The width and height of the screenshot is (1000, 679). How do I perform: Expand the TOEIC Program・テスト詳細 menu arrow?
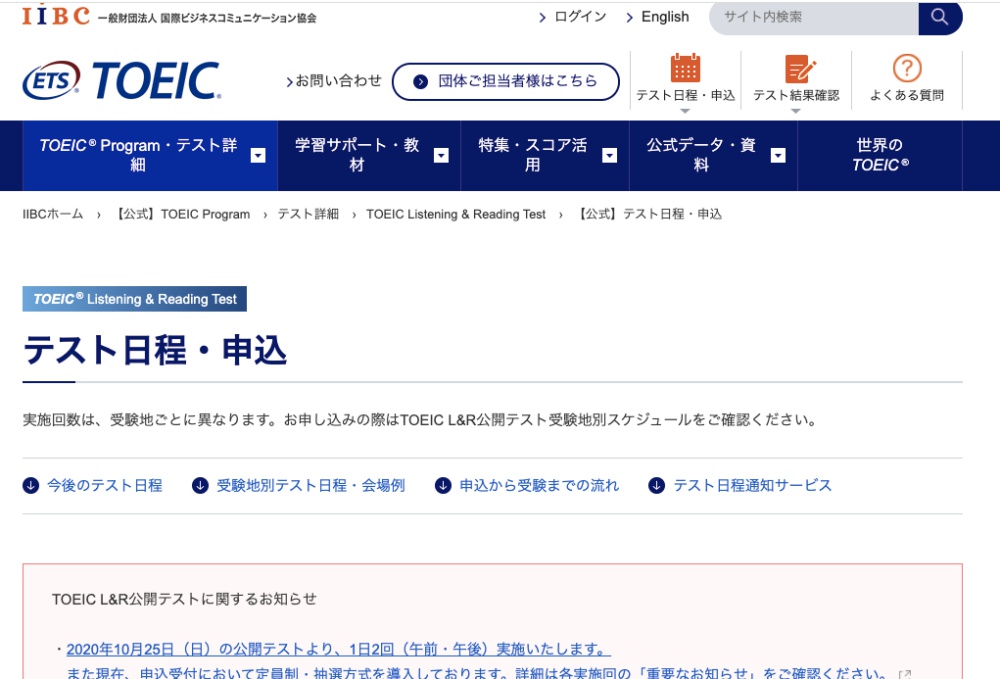(x=258, y=156)
